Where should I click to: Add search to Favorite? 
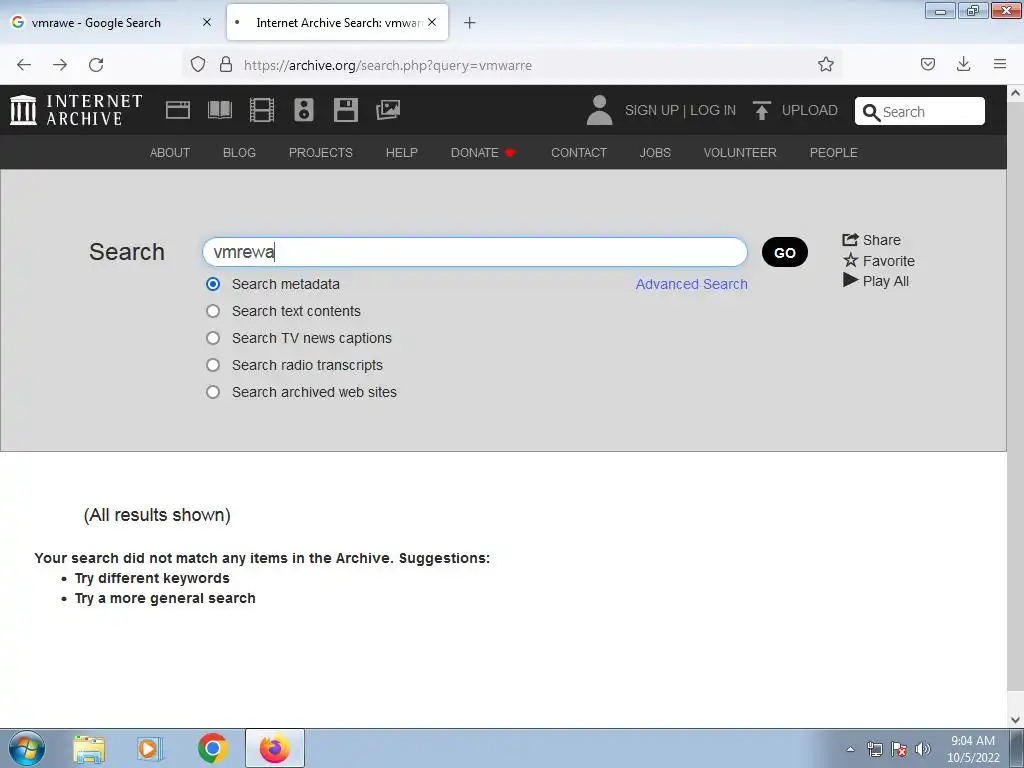click(878, 261)
